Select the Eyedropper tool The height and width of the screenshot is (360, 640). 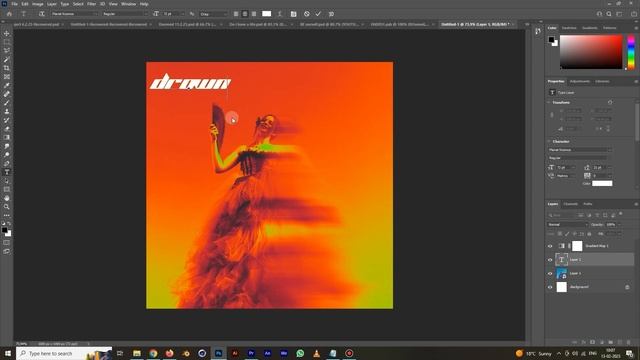point(7,85)
